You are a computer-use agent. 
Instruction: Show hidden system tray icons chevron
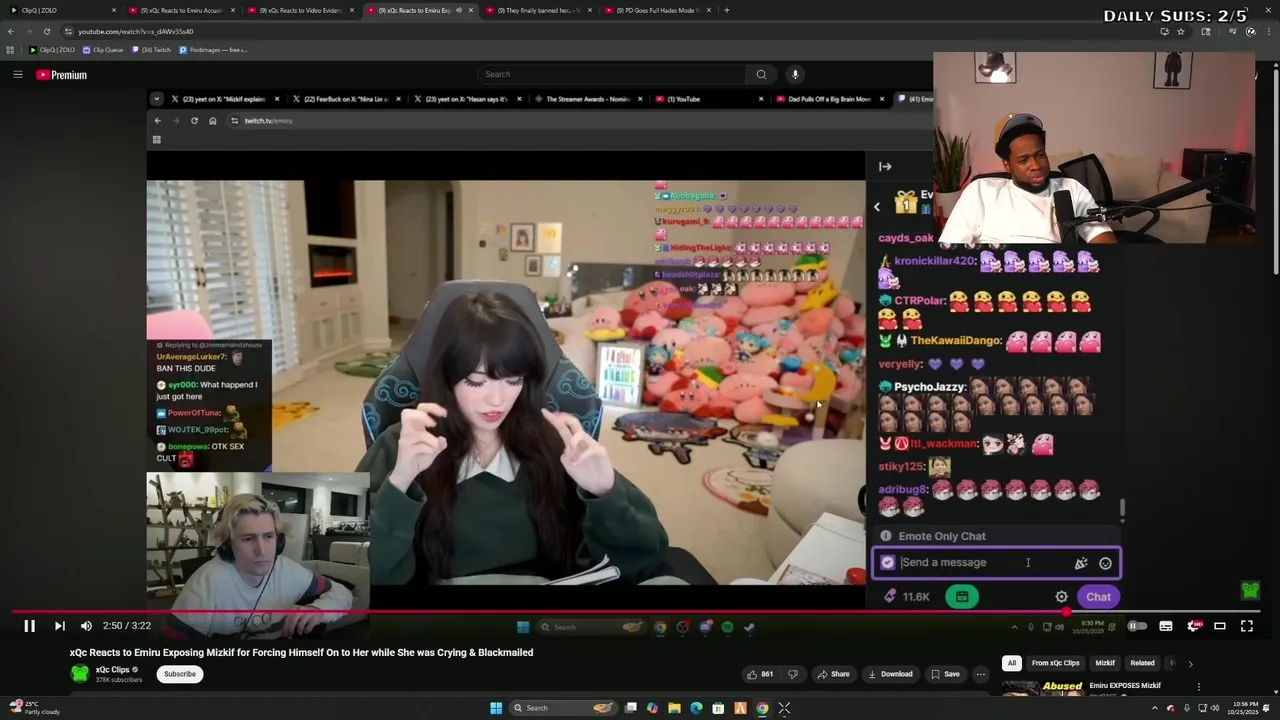pos(1155,708)
